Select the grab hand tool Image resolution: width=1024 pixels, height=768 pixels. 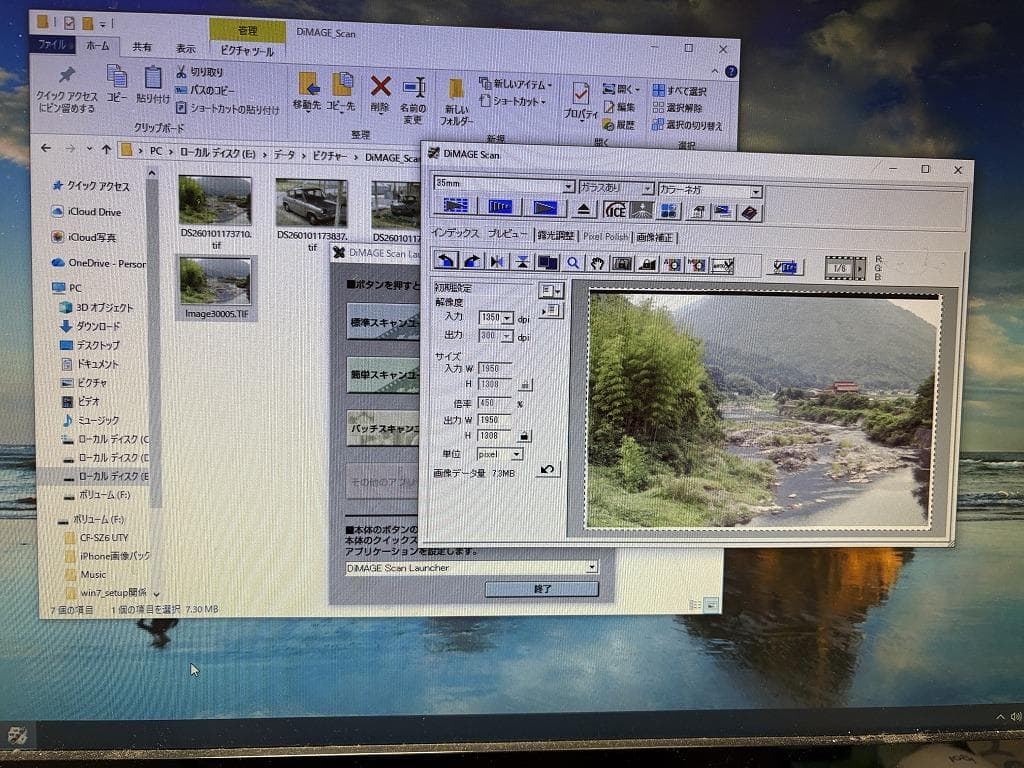[598, 263]
